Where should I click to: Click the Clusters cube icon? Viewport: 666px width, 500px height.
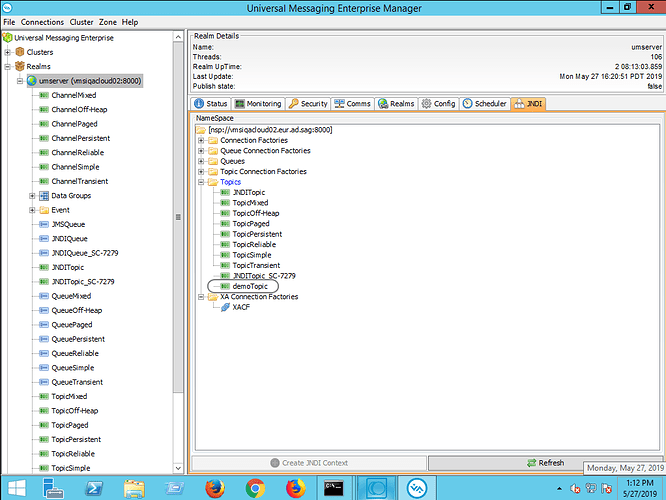(x=20, y=52)
